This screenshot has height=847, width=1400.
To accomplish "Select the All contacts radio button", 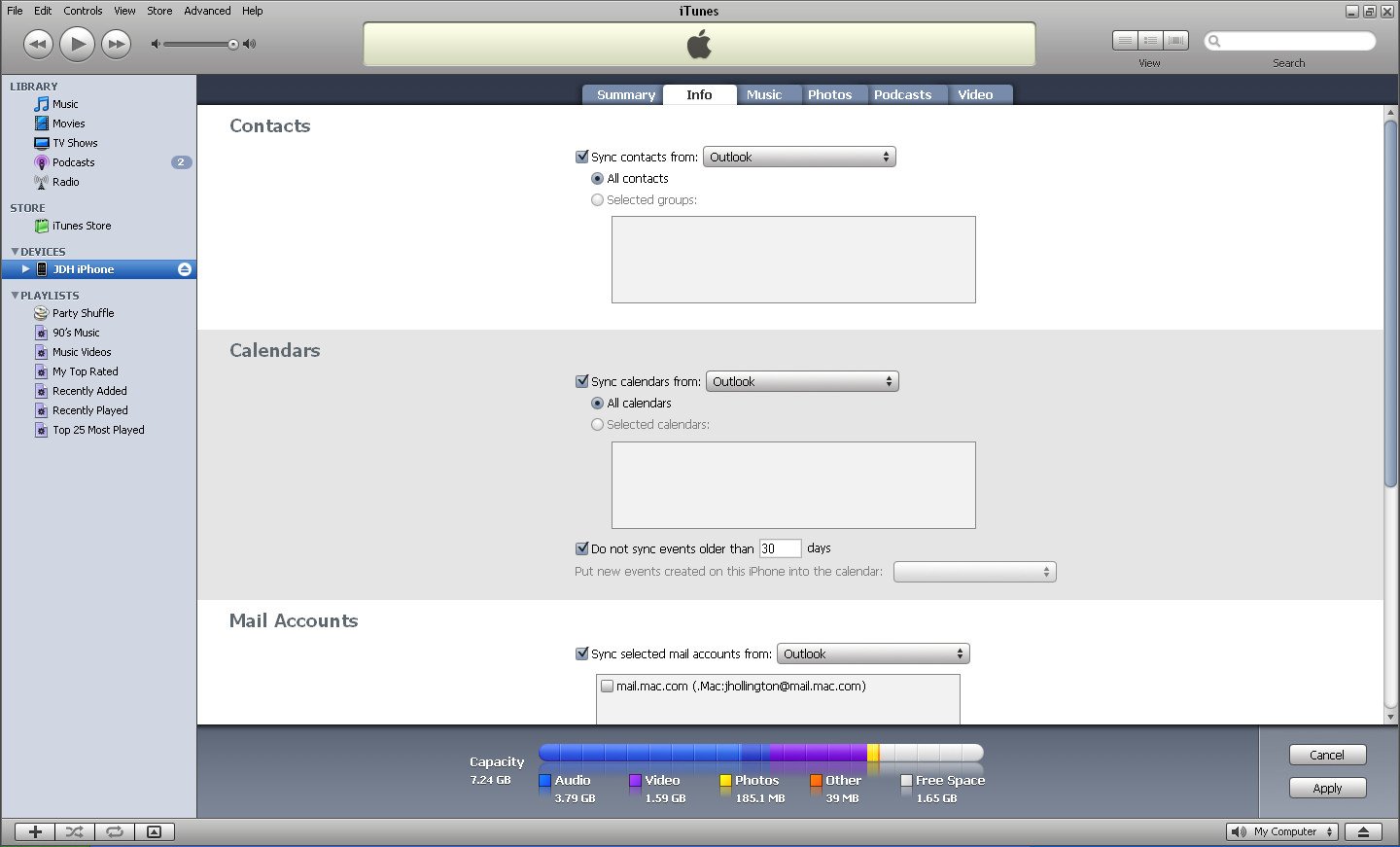I will click(x=597, y=179).
